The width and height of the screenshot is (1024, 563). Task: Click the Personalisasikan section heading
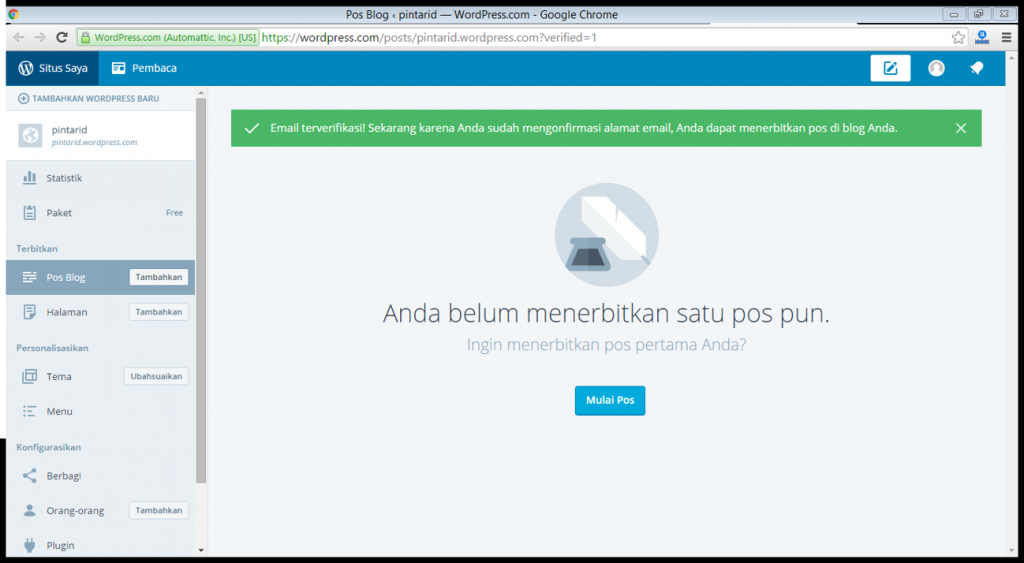(52, 347)
